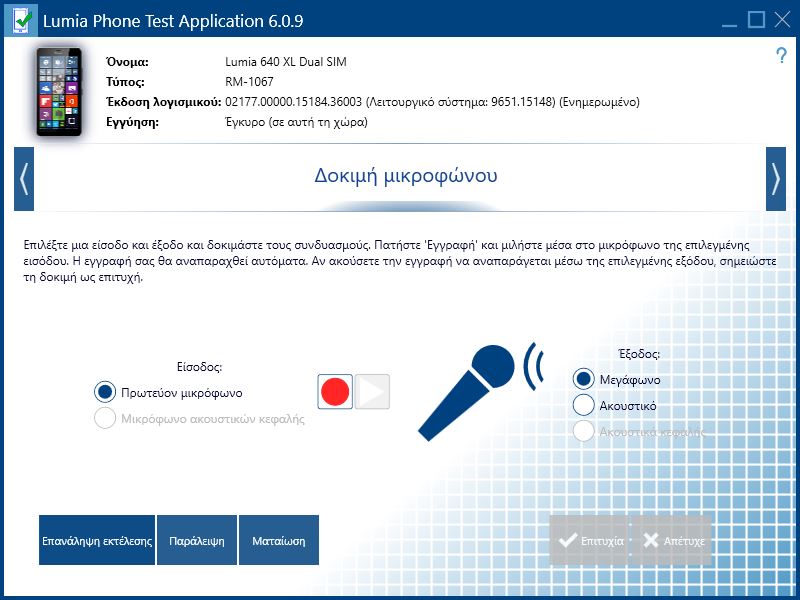Click the red record button
800x600 pixels.
coord(335,391)
